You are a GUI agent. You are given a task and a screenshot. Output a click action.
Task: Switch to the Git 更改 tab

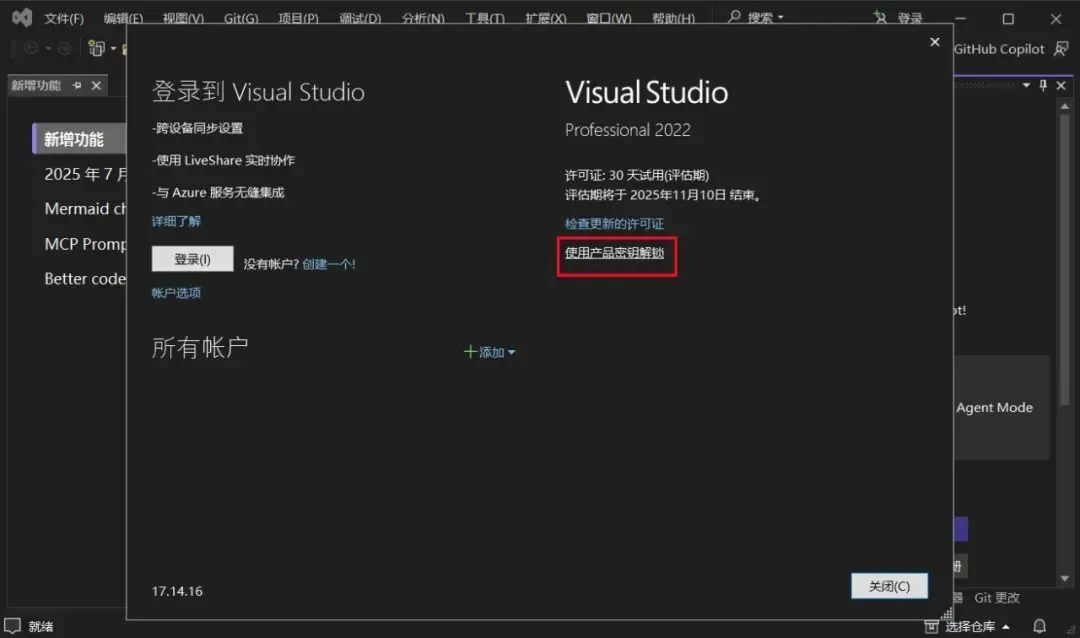(997, 597)
